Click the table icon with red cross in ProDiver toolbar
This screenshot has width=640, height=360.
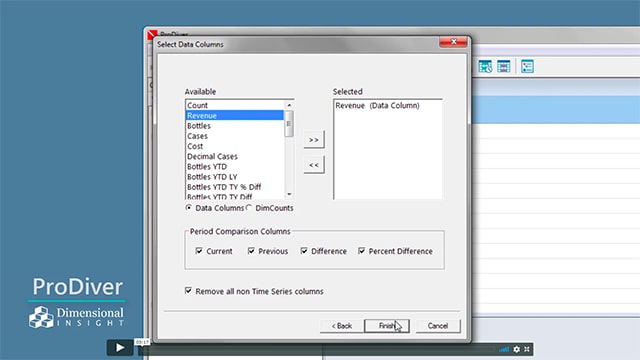tap(504, 66)
